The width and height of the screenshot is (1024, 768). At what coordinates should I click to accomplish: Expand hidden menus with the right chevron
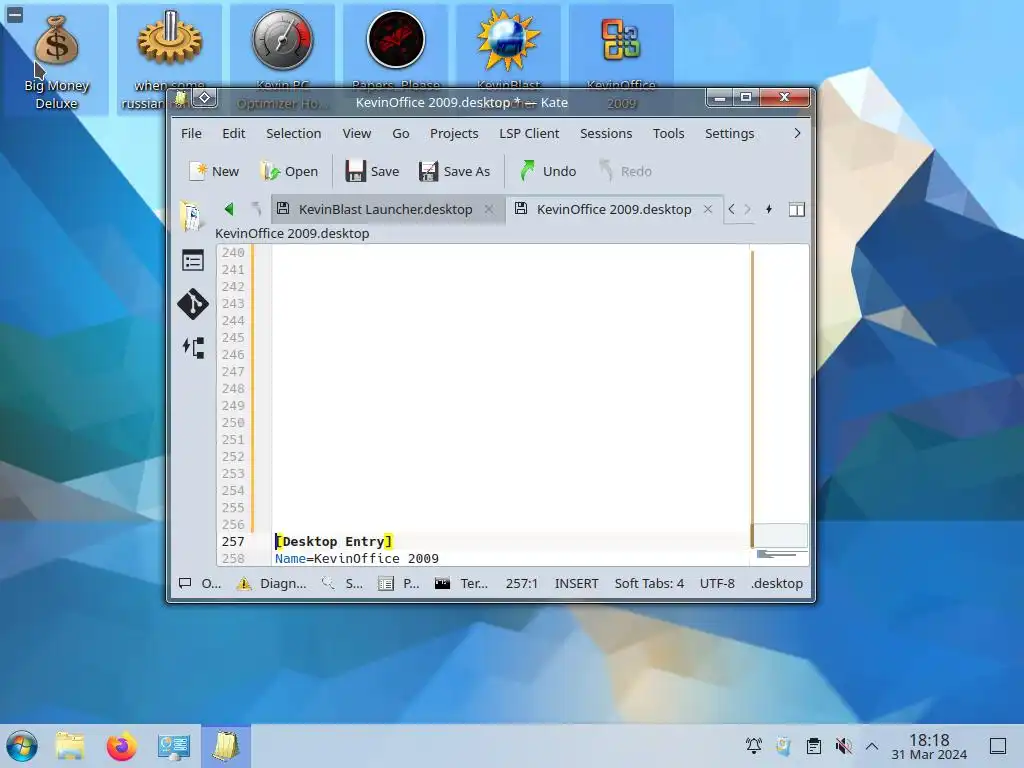pos(797,133)
